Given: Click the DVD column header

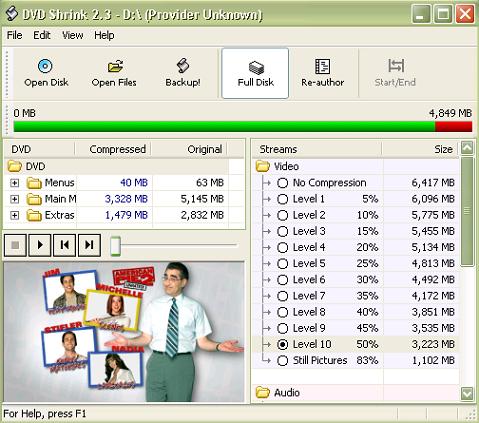Looking at the screenshot, I should [x=39, y=149].
